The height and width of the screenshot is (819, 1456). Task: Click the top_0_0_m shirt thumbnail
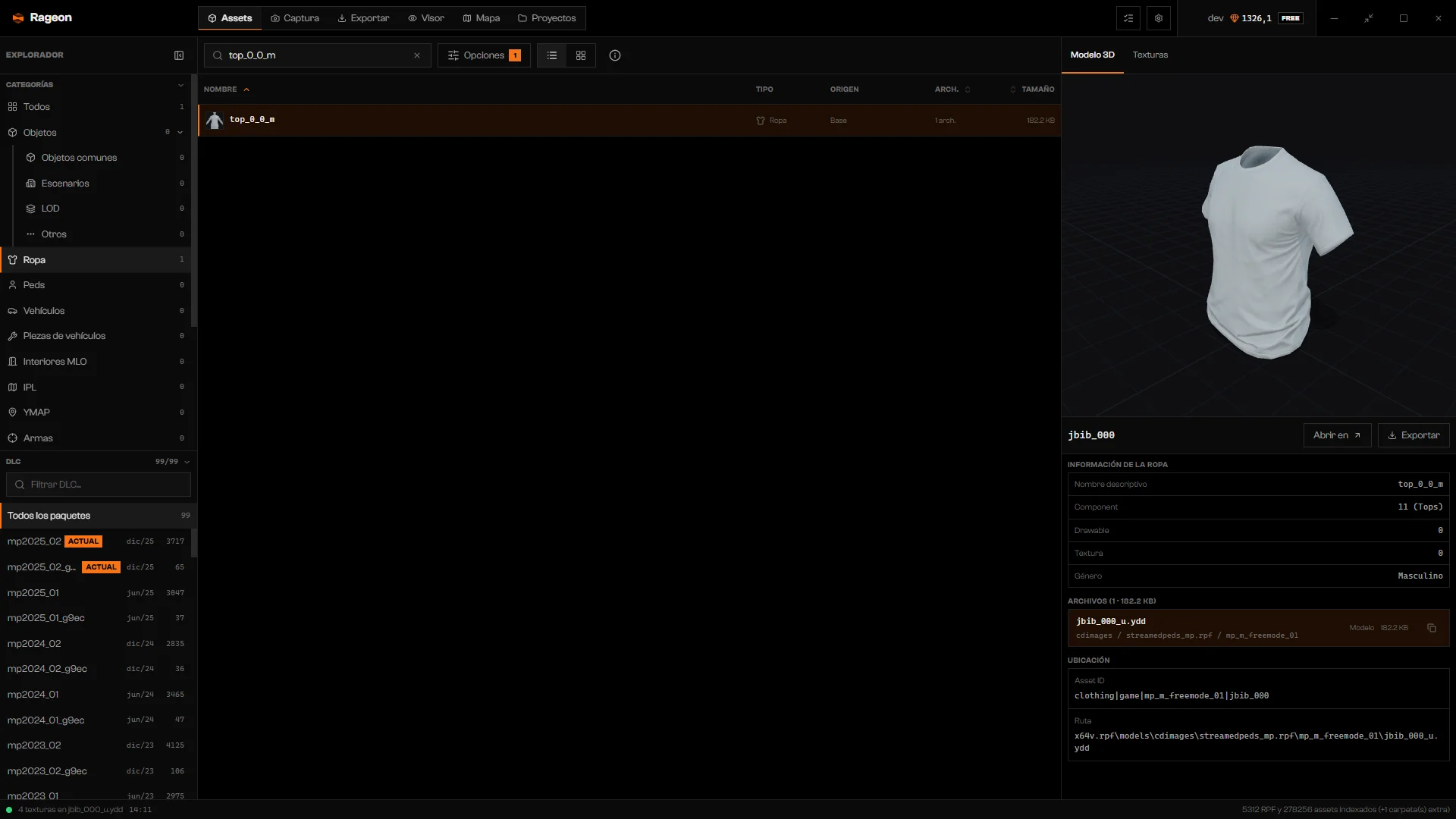tap(215, 120)
